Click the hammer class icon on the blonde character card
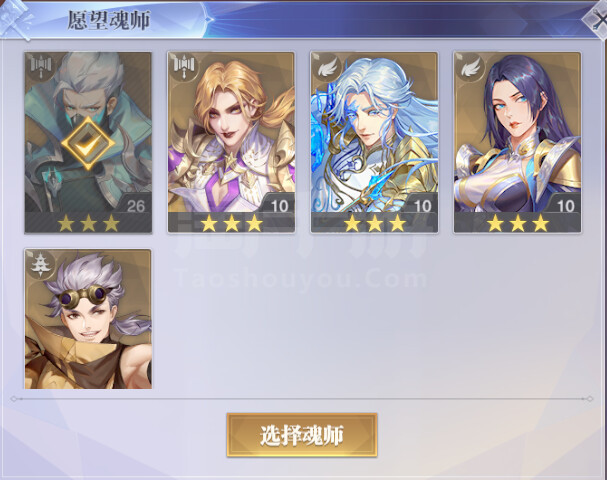The height and width of the screenshot is (480, 607). (183, 65)
